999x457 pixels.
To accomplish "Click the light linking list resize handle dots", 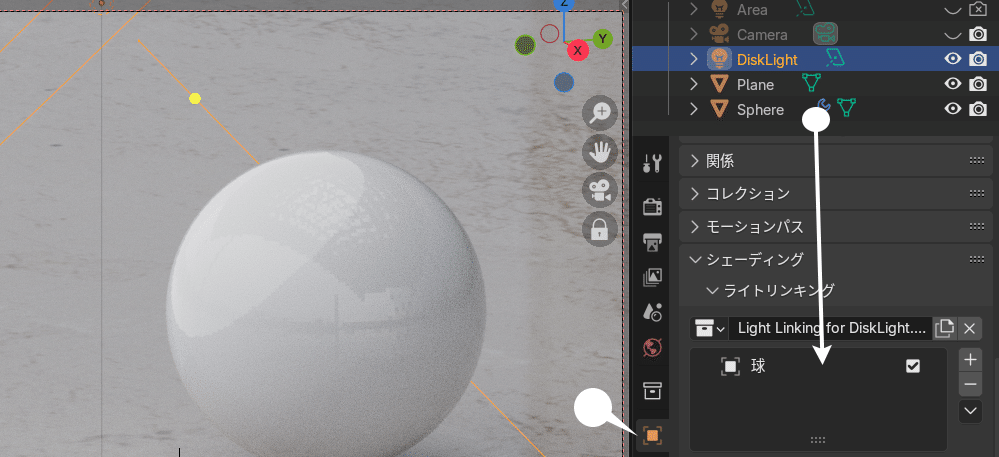I will pos(818,440).
